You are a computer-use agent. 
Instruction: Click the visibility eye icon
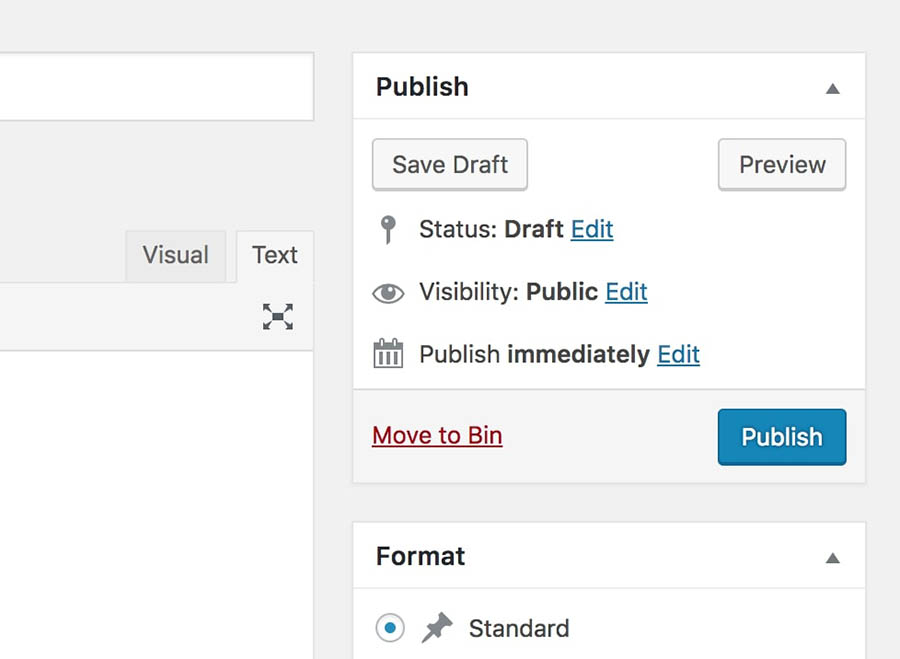tap(389, 293)
